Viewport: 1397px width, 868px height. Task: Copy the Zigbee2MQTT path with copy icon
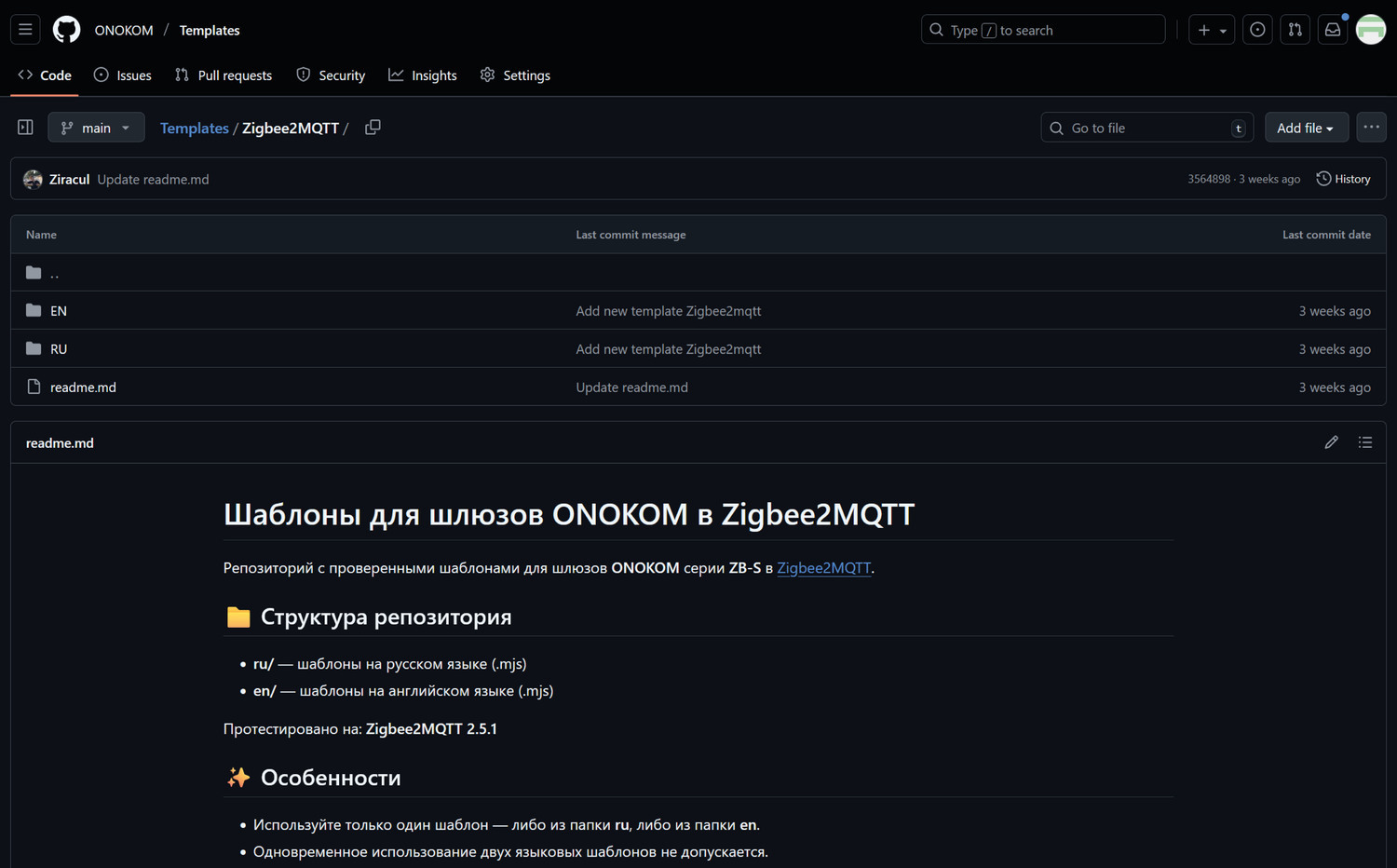click(x=373, y=128)
